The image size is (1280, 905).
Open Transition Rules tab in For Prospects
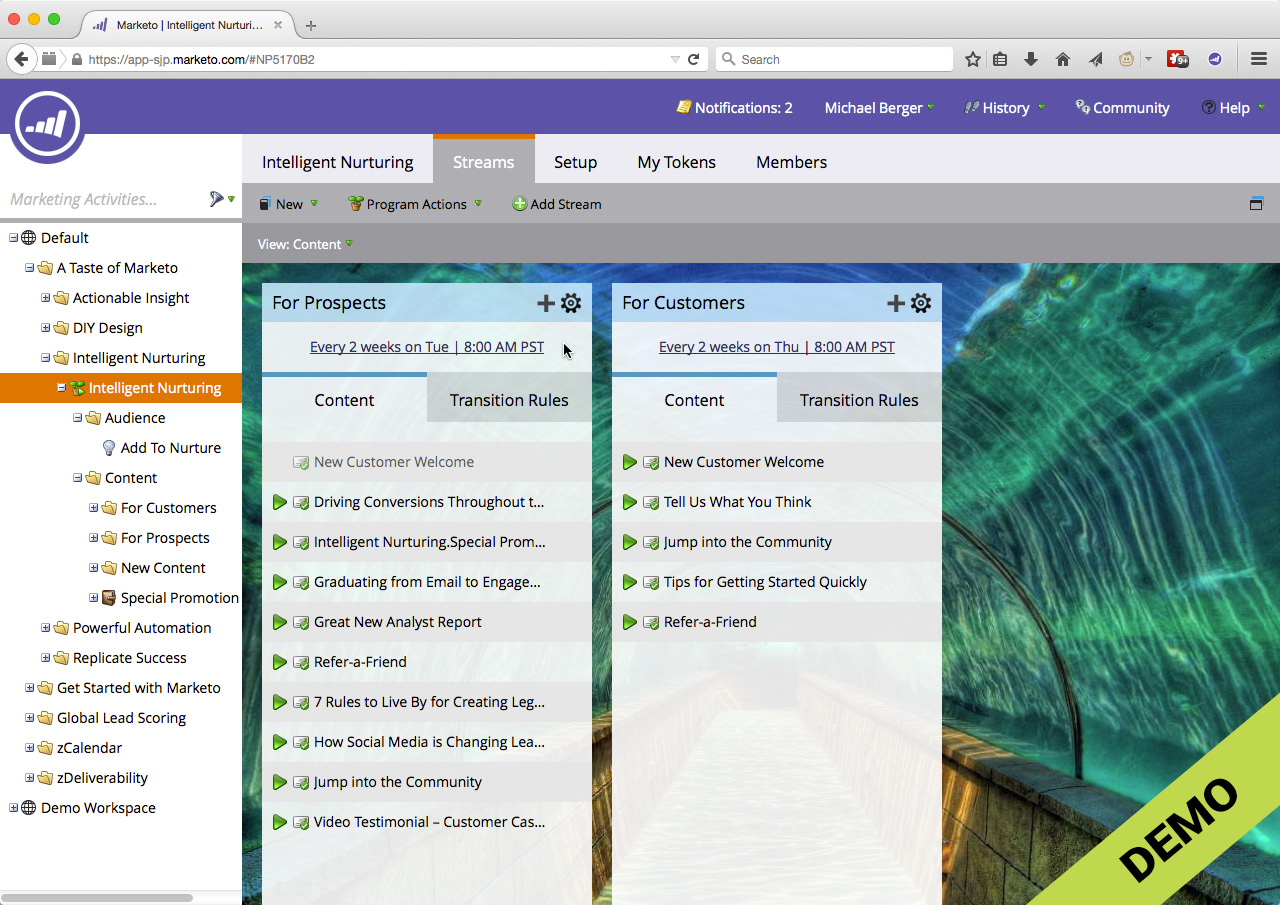508,400
